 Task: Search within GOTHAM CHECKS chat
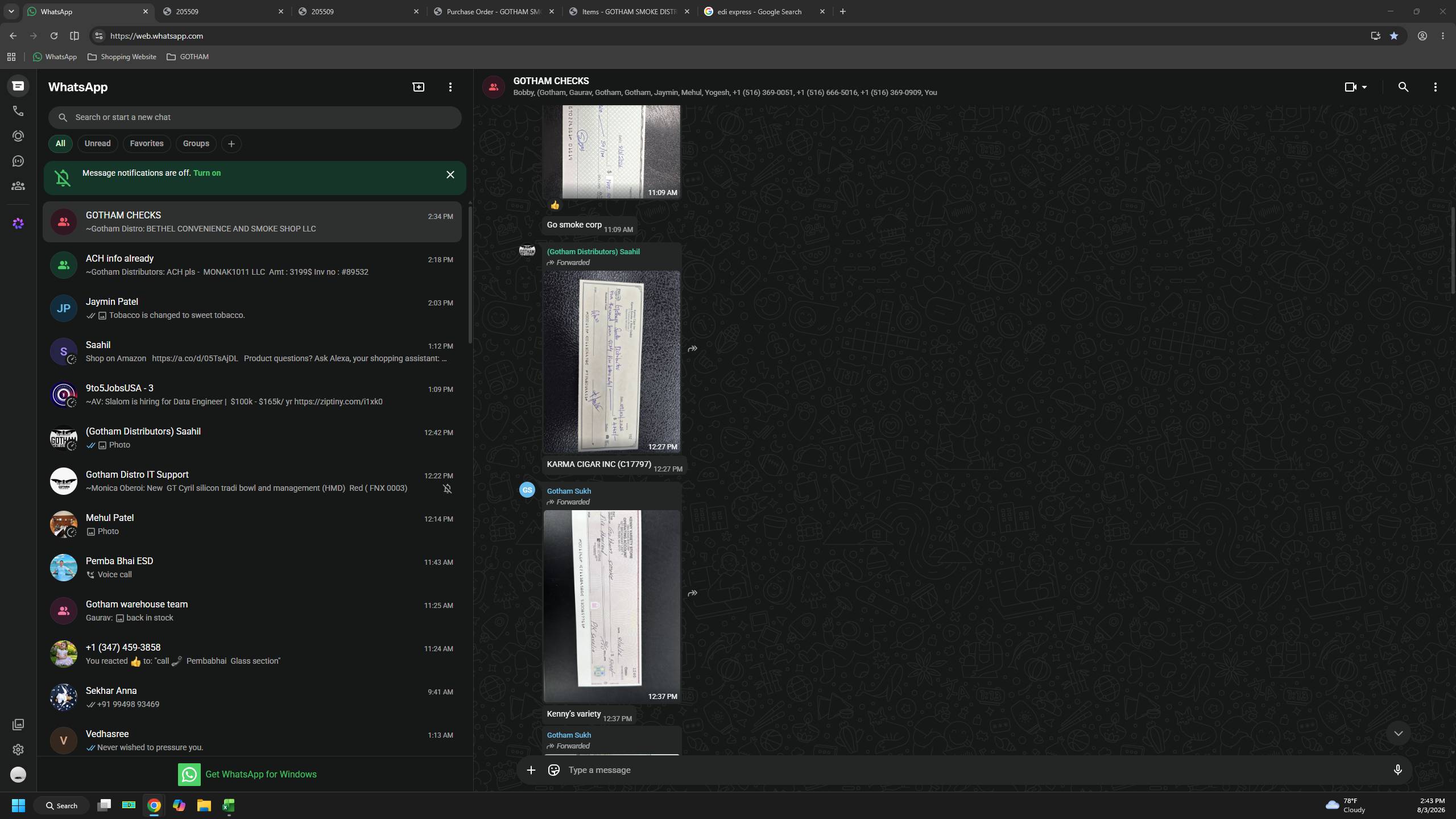coord(1403,87)
